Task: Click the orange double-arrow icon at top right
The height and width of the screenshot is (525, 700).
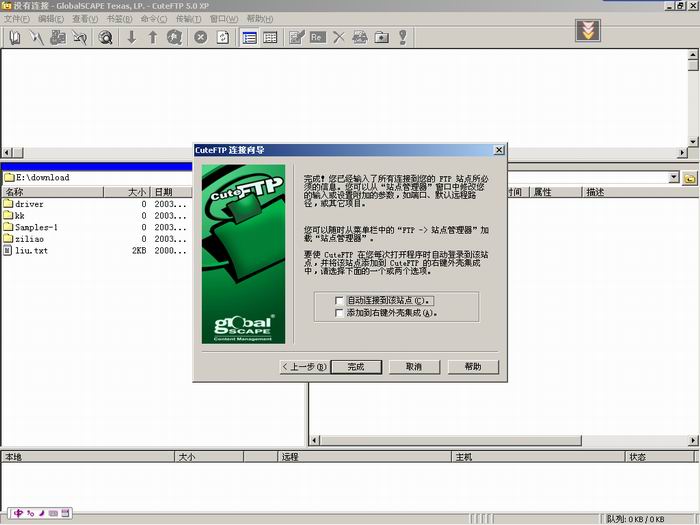Action: point(588,31)
